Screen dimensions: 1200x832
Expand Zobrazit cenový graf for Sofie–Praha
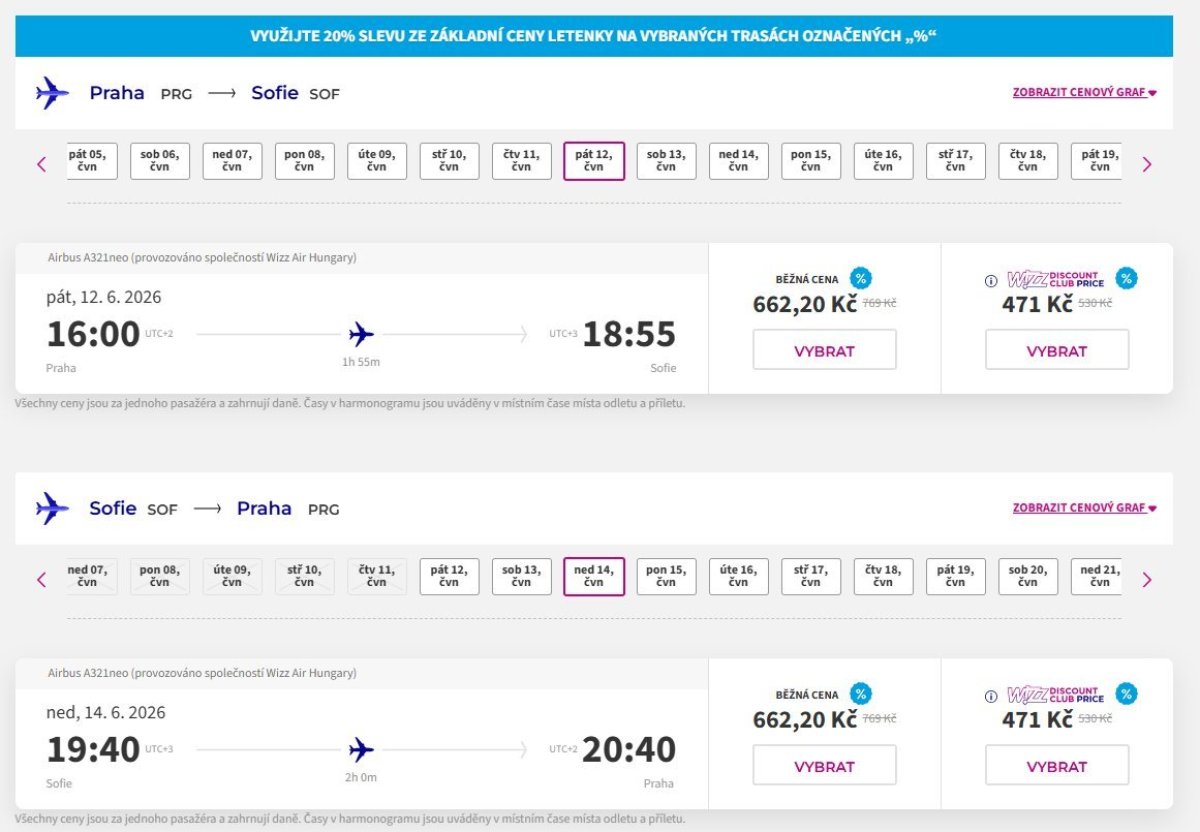tap(1084, 508)
